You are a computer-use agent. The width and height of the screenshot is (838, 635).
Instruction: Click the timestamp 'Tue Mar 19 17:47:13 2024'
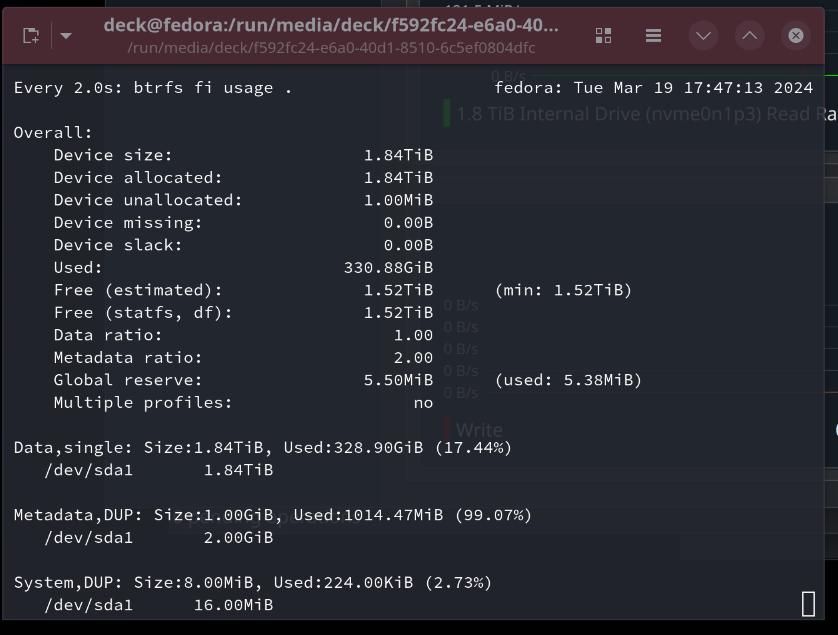click(693, 88)
